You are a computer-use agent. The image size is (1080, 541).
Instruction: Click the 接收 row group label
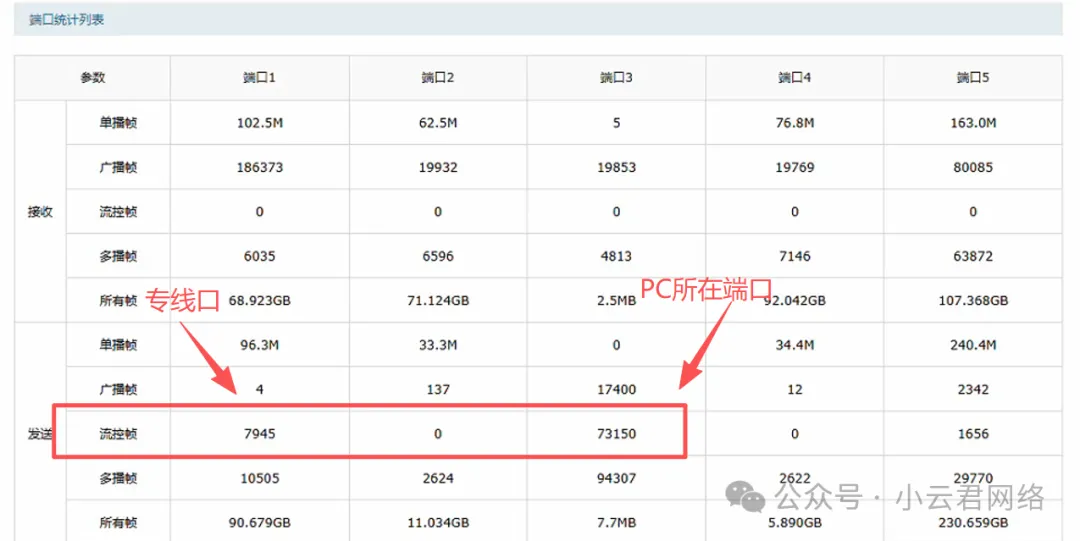[x=40, y=211]
